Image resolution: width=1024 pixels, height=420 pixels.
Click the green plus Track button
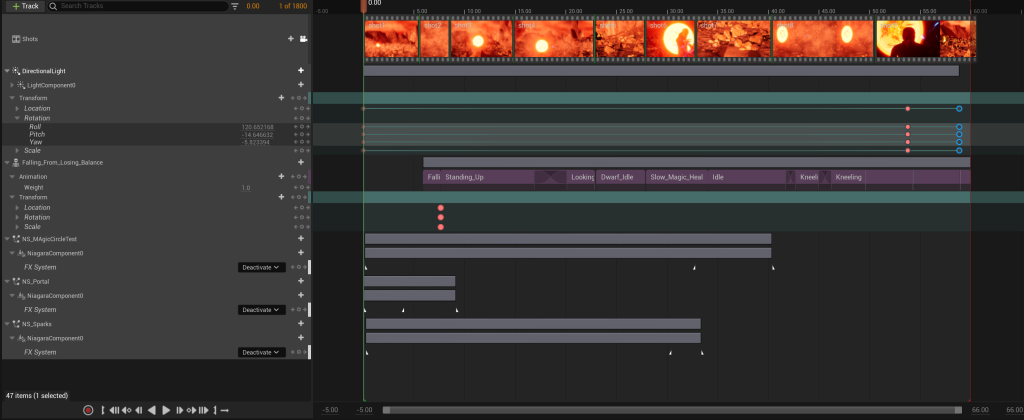25,6
